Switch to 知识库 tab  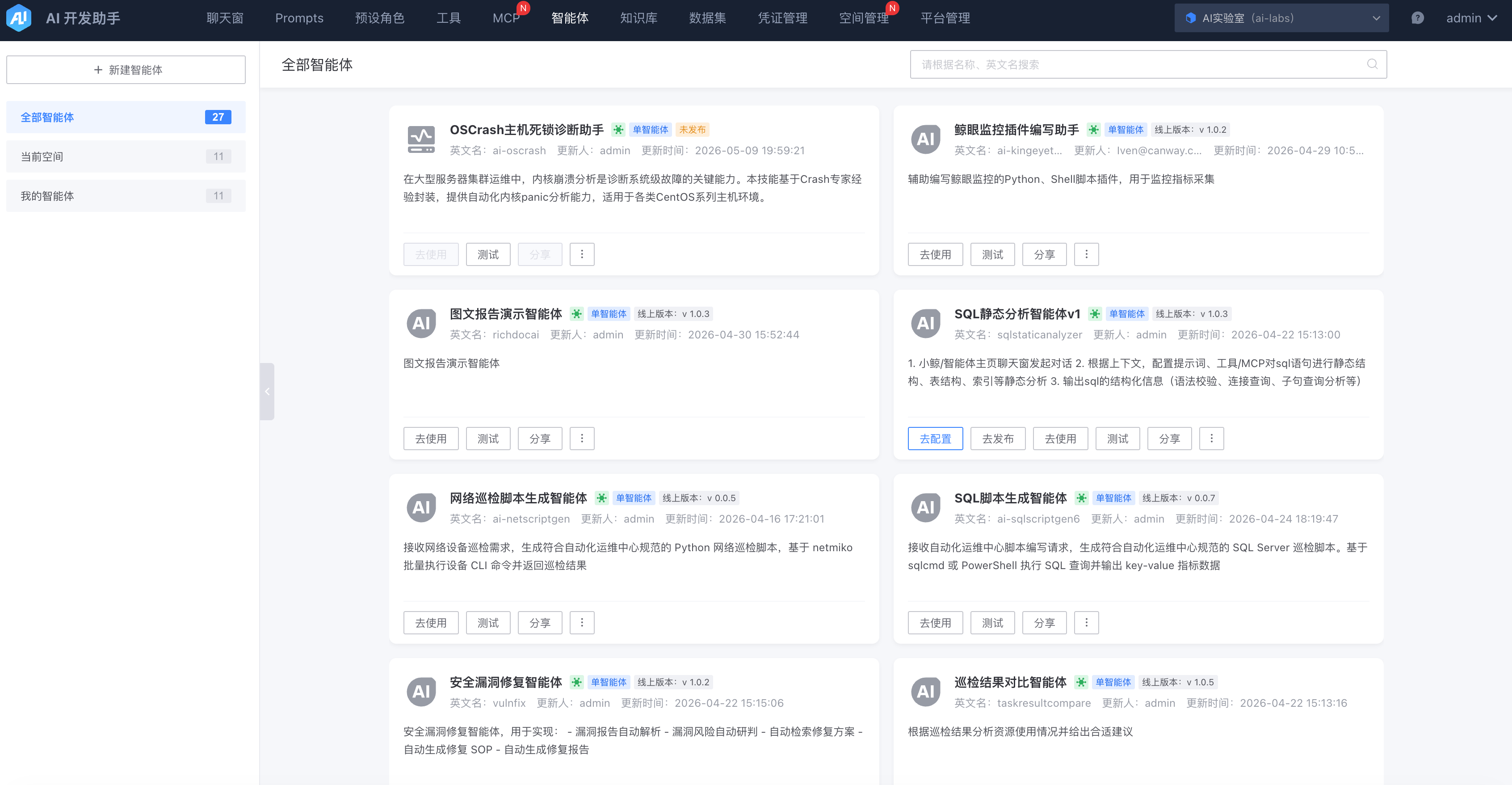click(638, 18)
